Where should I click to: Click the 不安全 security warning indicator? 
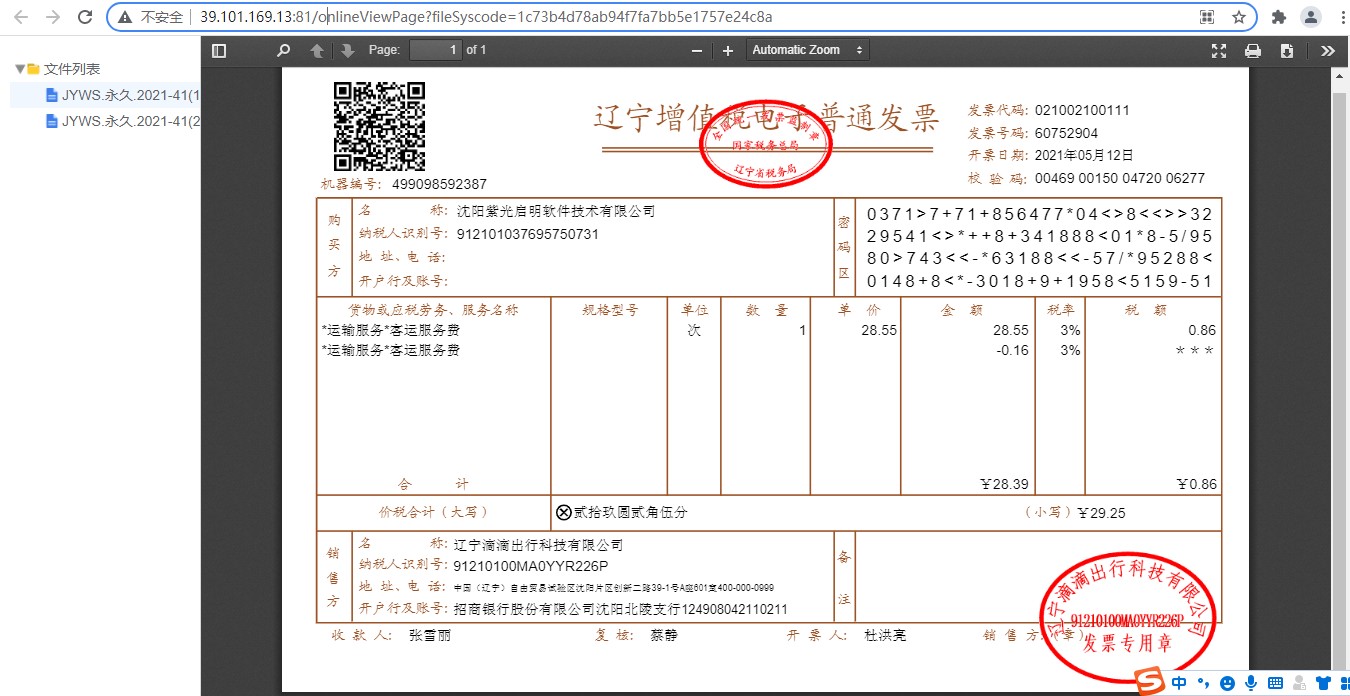click(x=150, y=17)
